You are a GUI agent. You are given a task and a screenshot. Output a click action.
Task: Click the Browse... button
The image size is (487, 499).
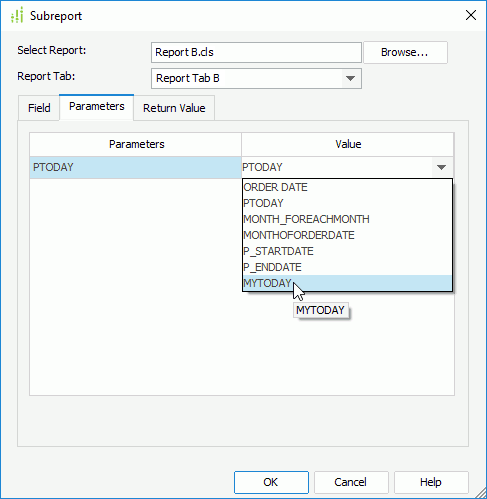(405, 52)
